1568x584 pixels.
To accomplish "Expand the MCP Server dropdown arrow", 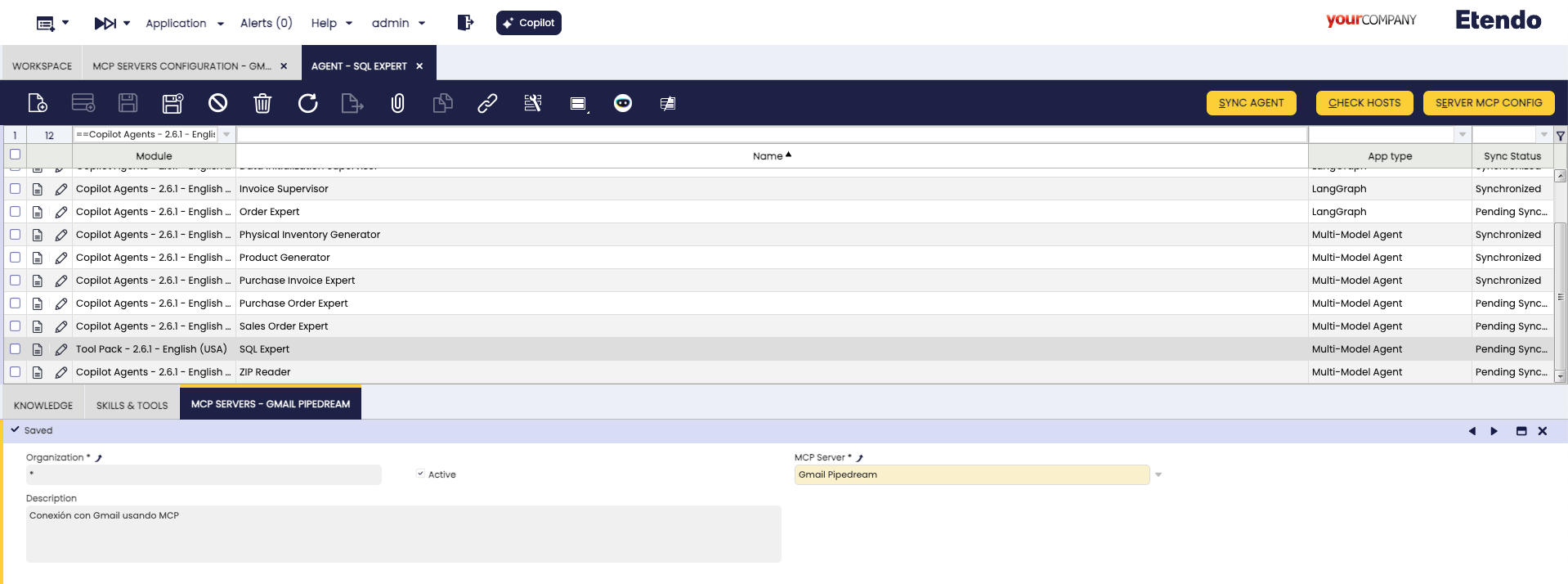I will [x=1158, y=474].
